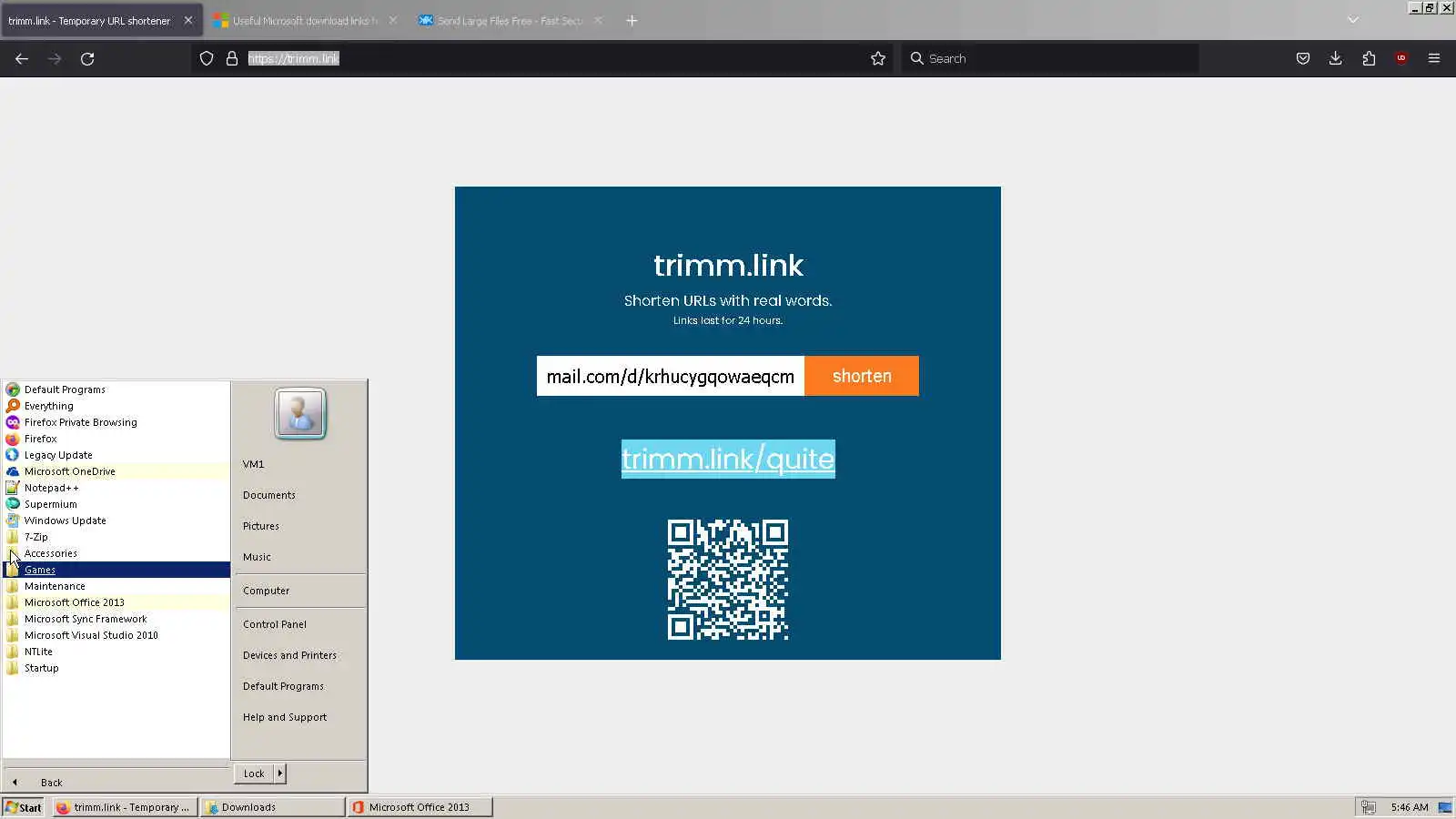Expand the Microsoft Office 2013 folder
Screen dimensions: 1456x819
pos(116,602)
